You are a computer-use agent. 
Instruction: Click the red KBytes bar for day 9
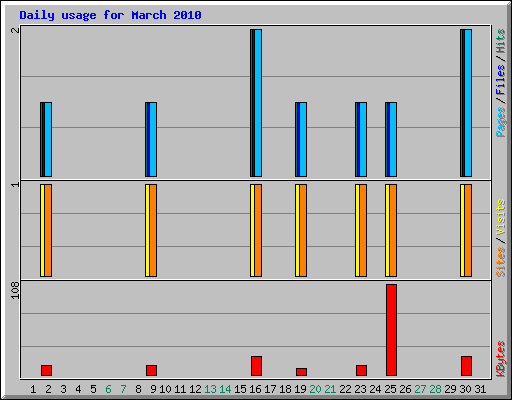151,370
